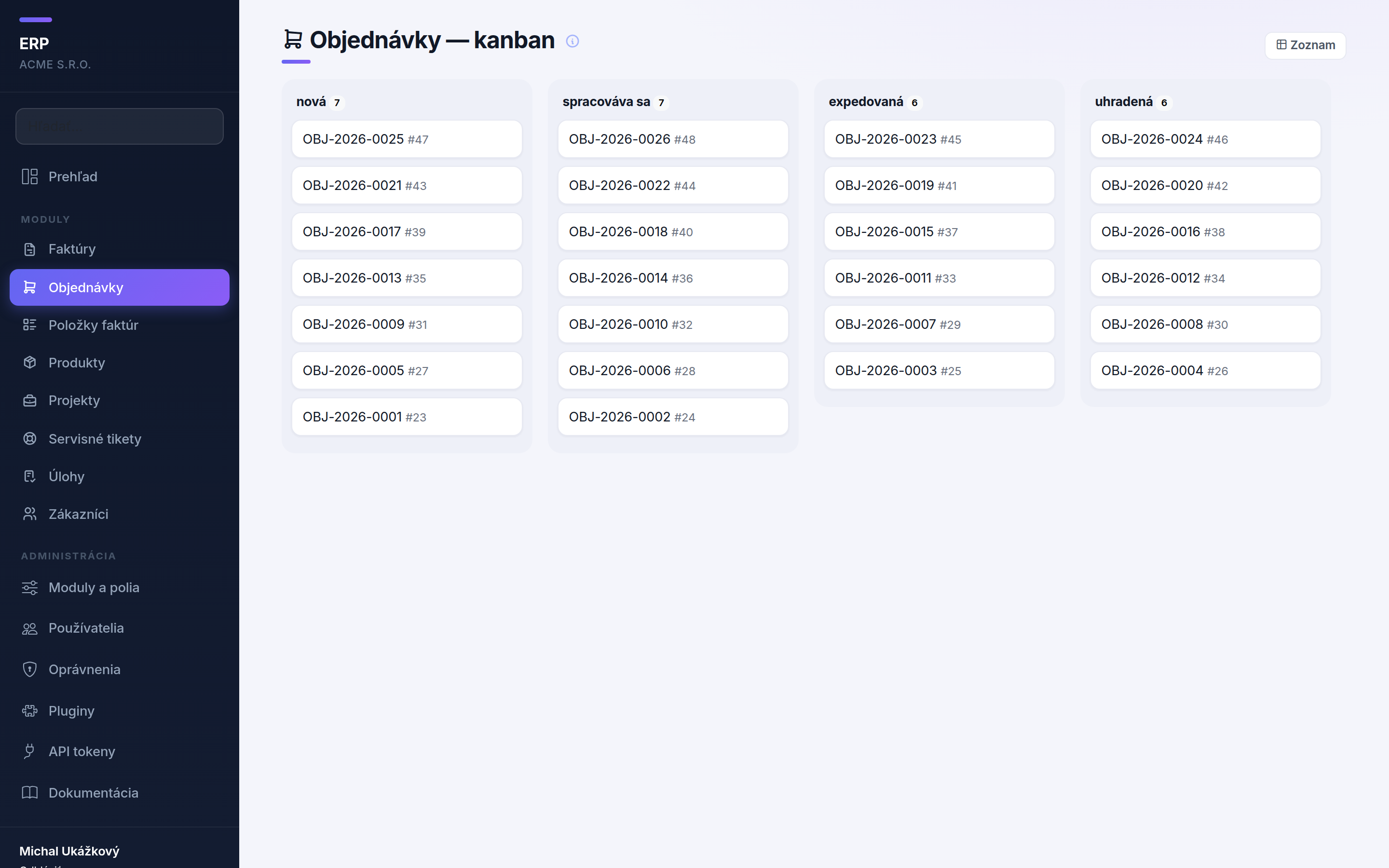This screenshot has height=868, width=1389.
Task: Open order card OBJ-2026-0025
Action: (407, 139)
